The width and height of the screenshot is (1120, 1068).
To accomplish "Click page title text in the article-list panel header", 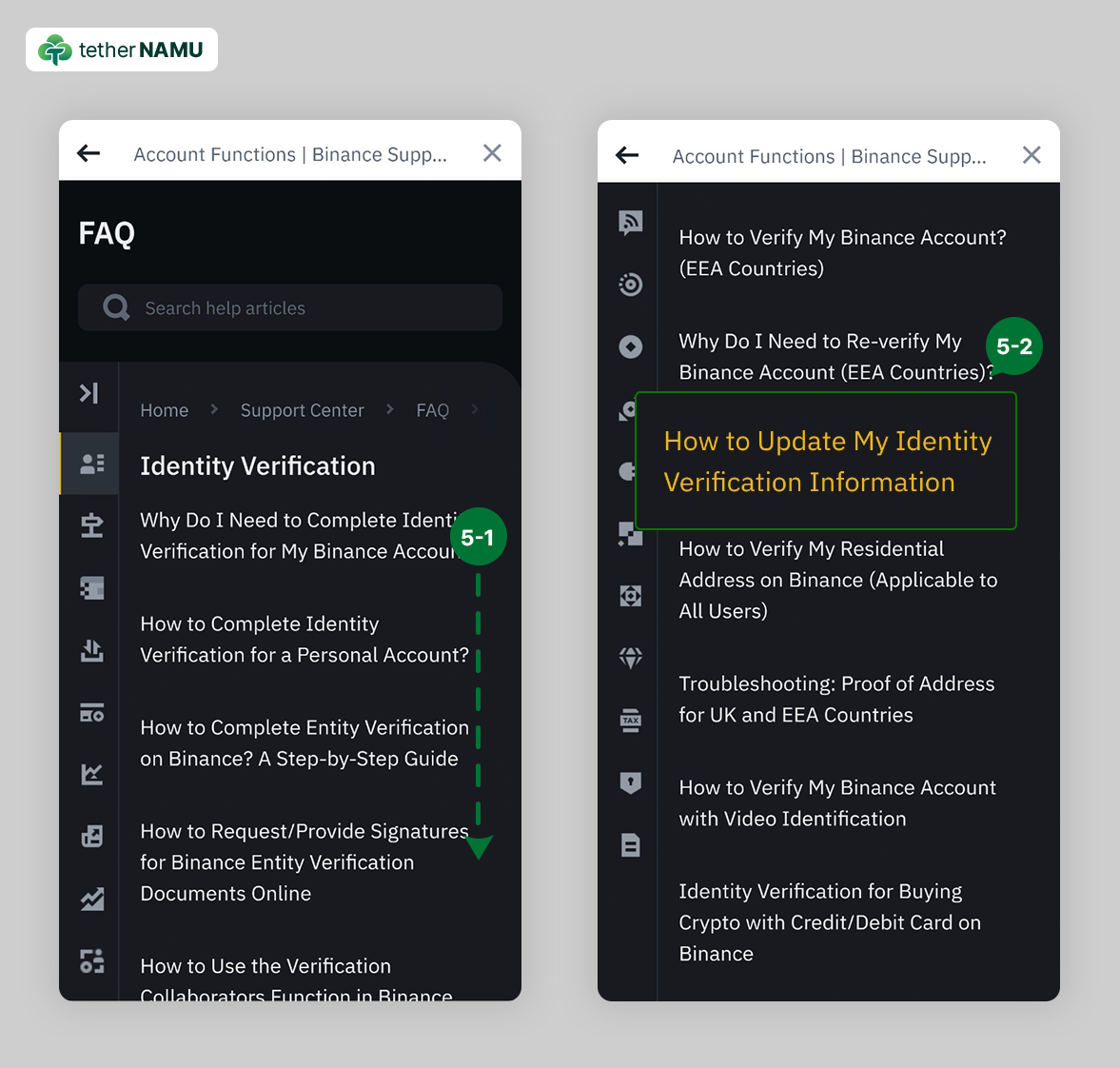I will click(x=829, y=156).
